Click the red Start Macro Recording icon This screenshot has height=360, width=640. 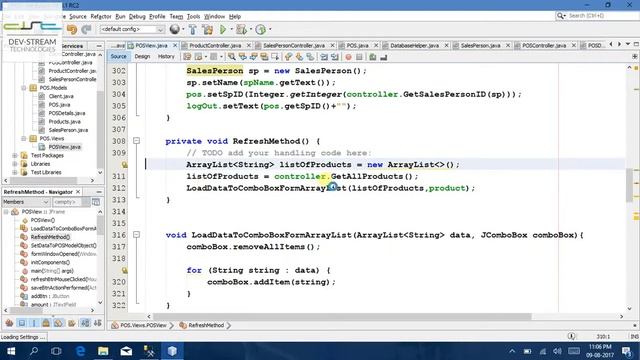[348, 57]
